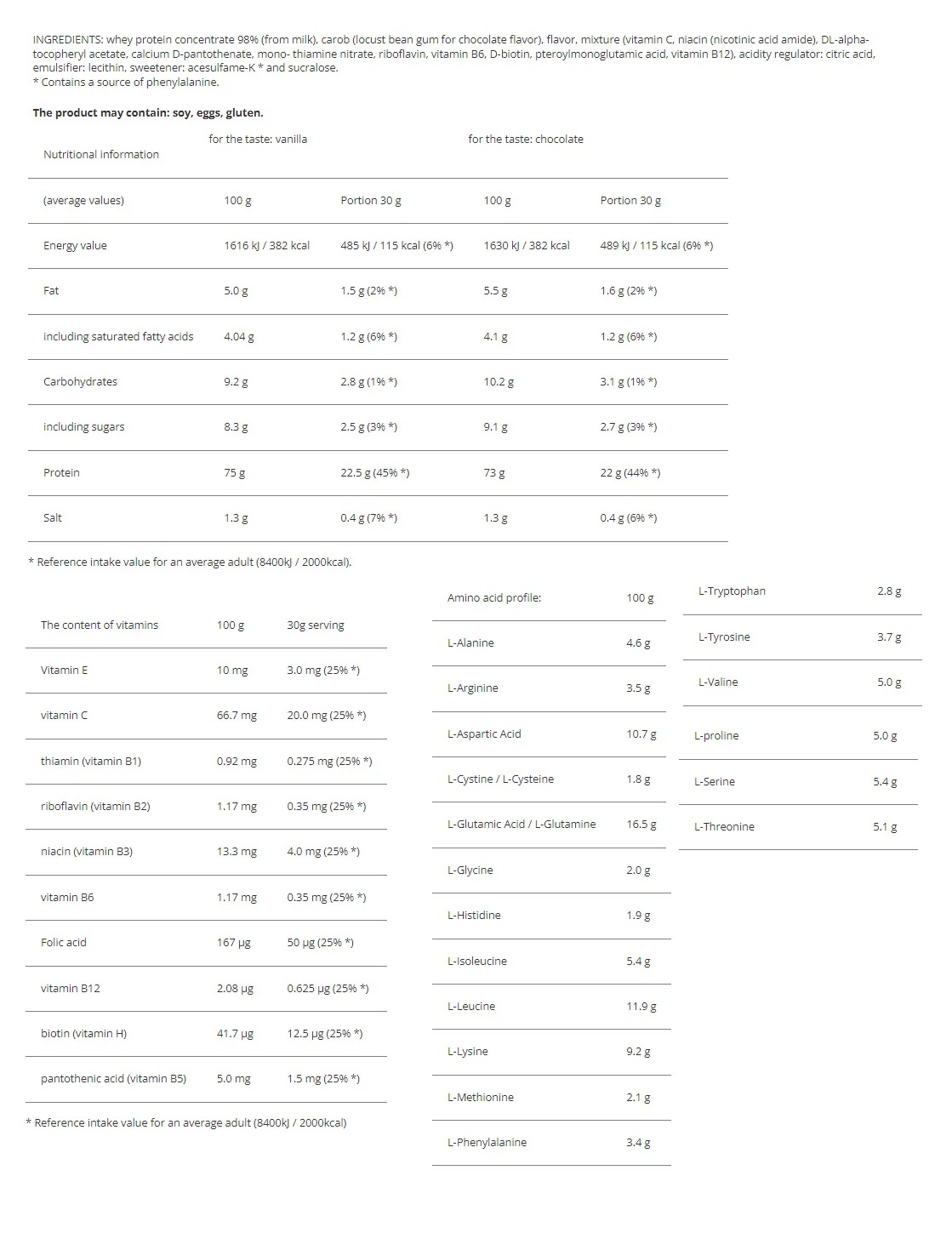Click the vanilla protein value '75 g'

point(234,472)
